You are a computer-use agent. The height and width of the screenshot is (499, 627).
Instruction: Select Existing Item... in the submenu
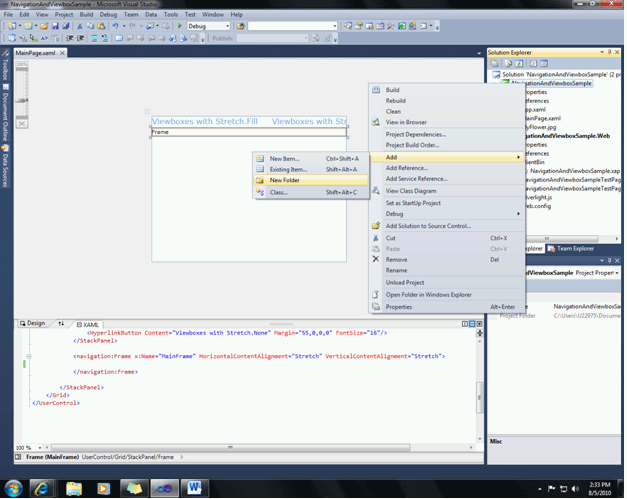click(288, 170)
